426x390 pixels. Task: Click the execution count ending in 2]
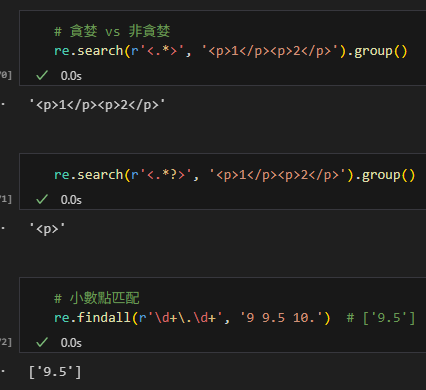pyautogui.click(x=6, y=342)
